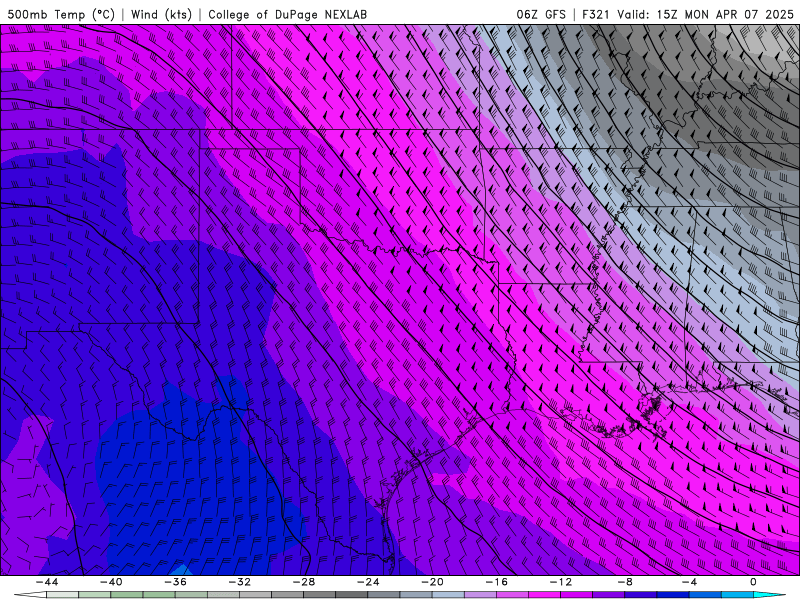The image size is (800, 600).
Task: Select the "College of DuPage NEXLAB" credit text
Action: 287,14
